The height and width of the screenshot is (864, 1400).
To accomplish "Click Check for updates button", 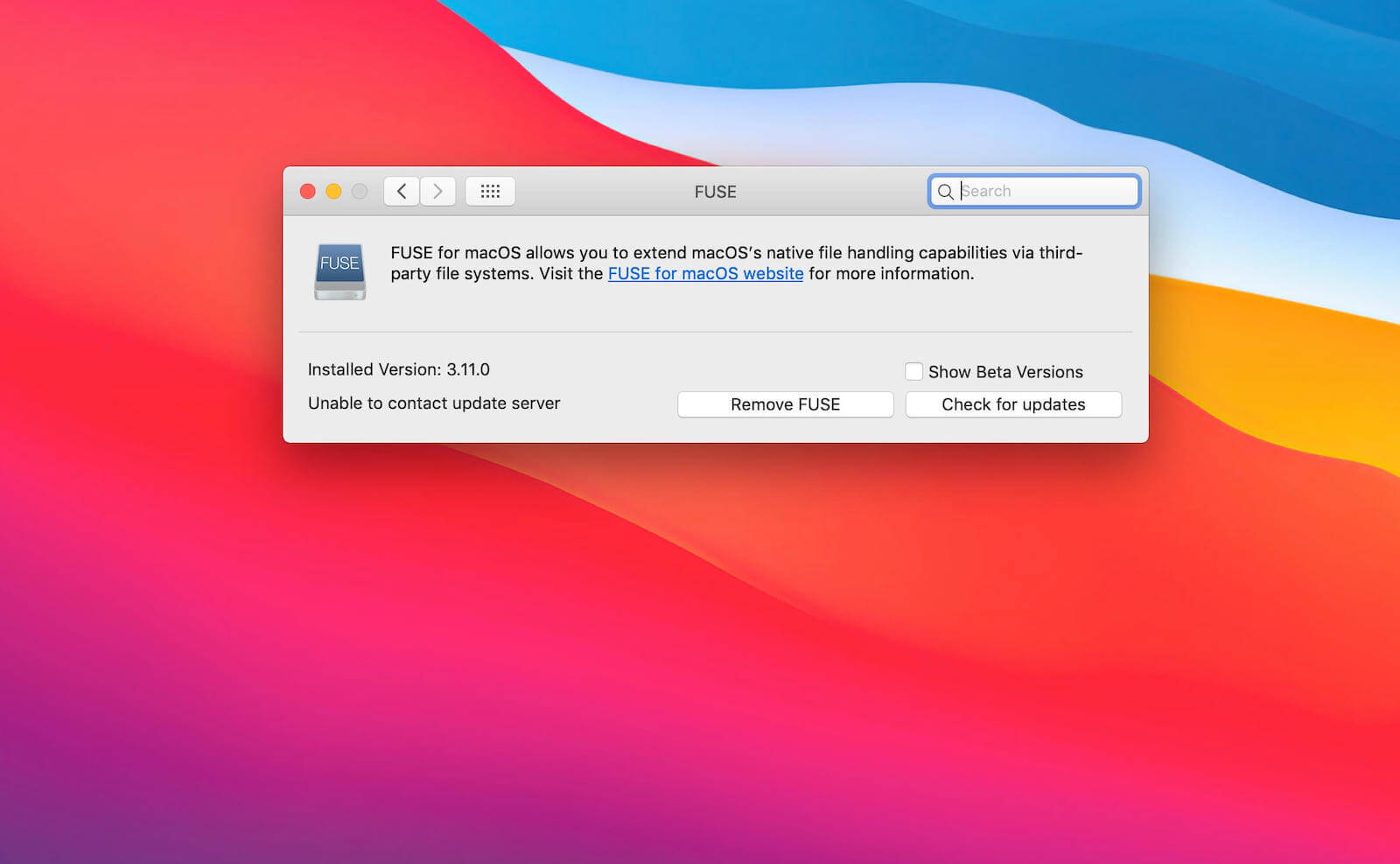I will 1013,404.
